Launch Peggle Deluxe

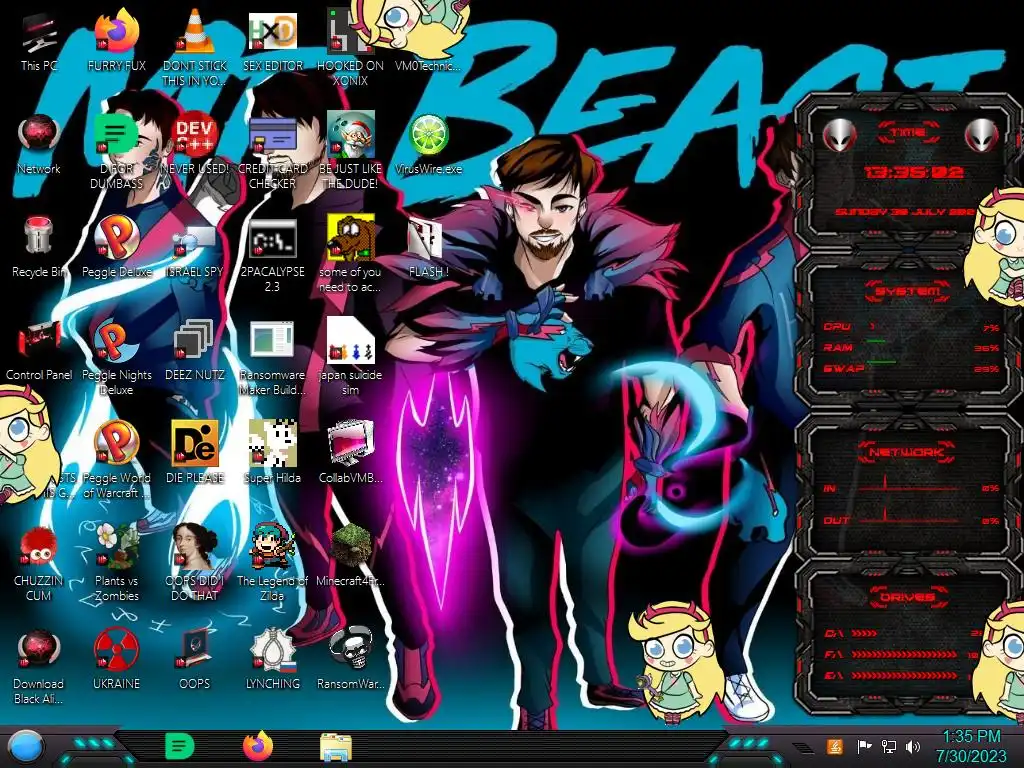point(117,248)
